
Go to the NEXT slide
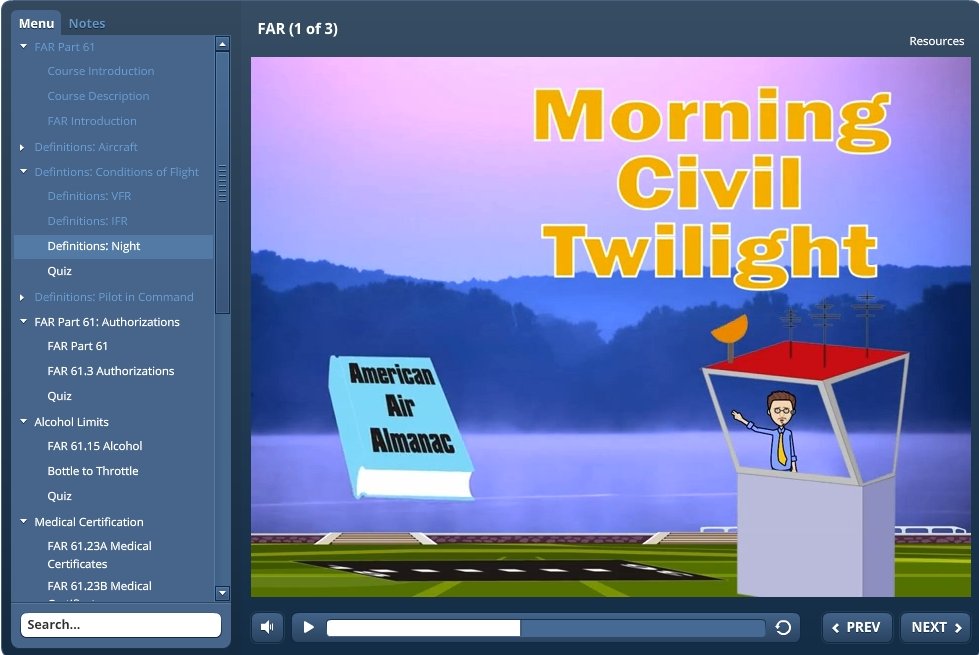click(x=936, y=627)
